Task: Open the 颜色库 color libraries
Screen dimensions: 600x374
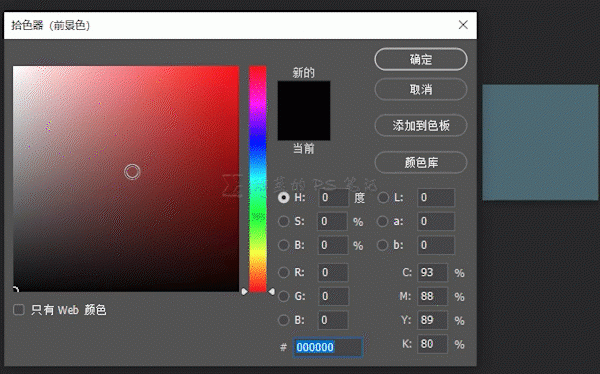Action: (421, 162)
